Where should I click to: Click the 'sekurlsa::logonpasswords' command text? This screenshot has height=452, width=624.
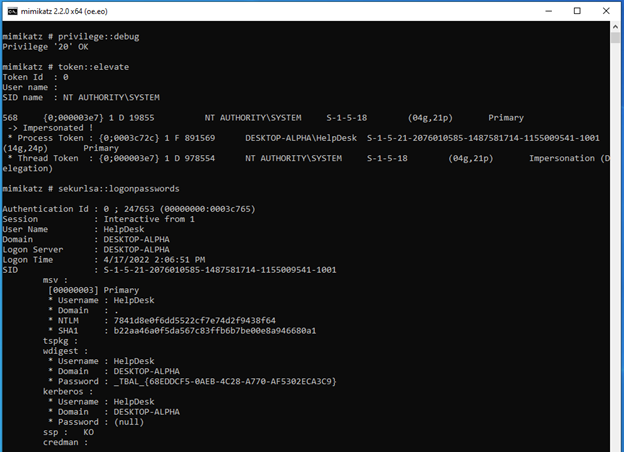(119, 189)
